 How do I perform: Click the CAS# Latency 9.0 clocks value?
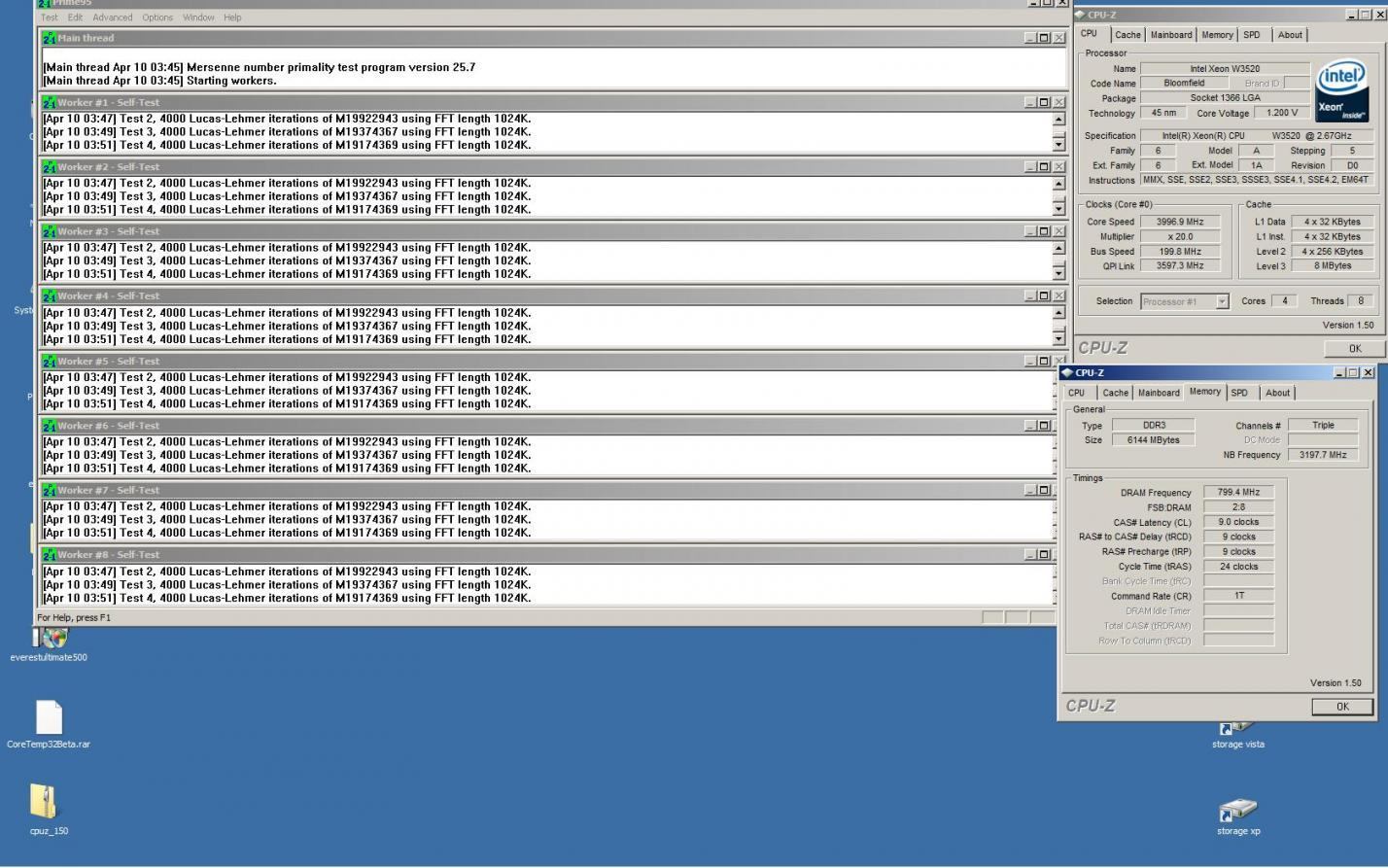[x=1238, y=522]
